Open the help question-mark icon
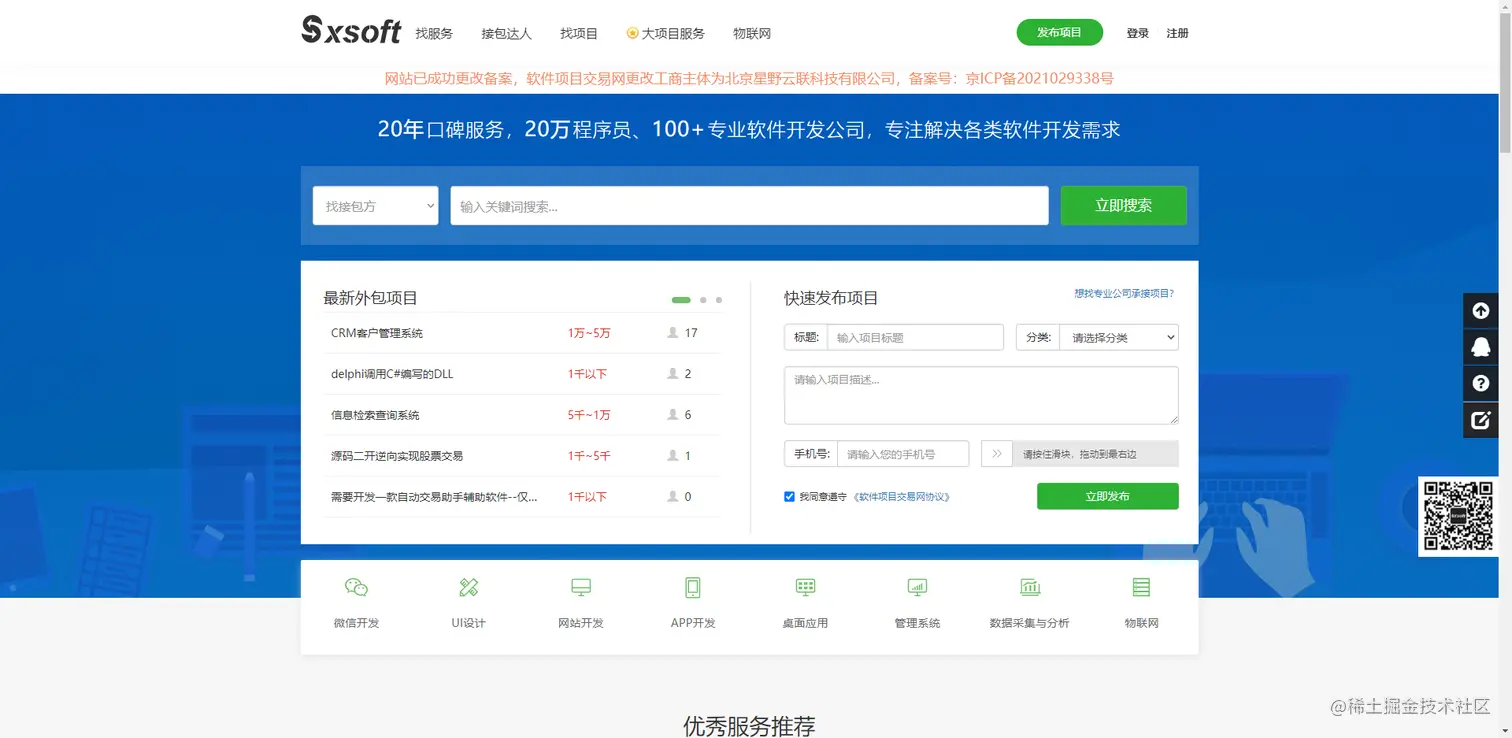The image size is (1512, 738). (1480, 383)
